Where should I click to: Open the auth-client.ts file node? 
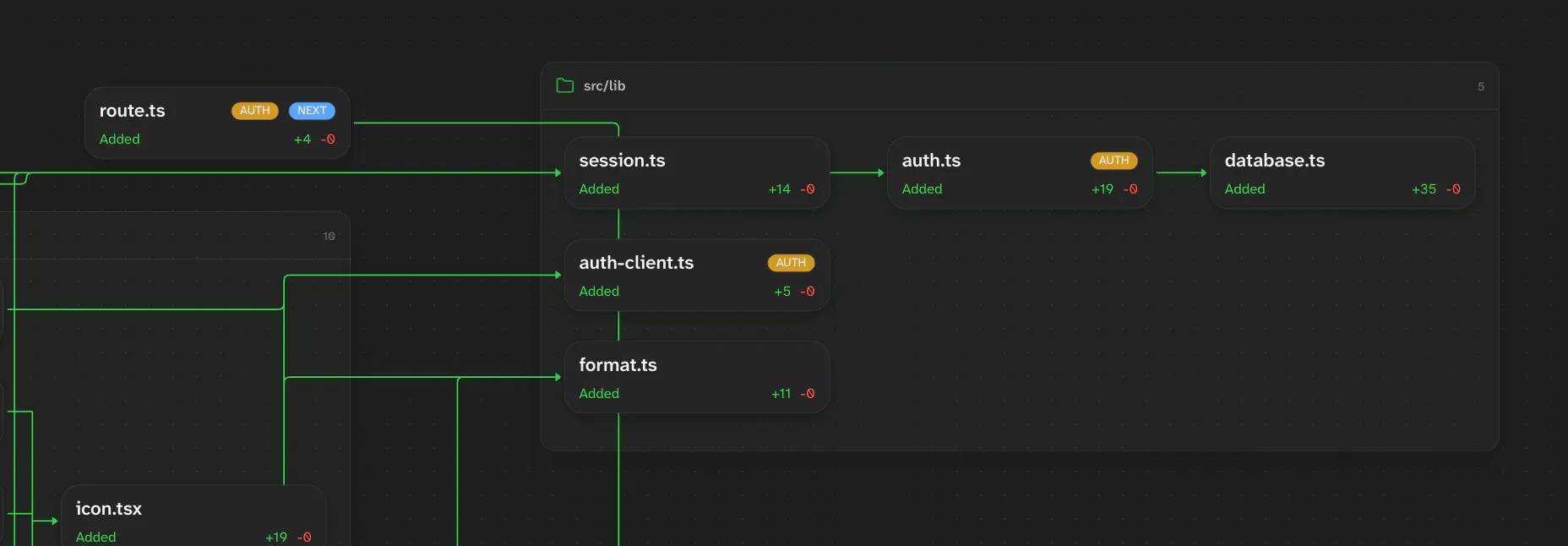pyautogui.click(x=697, y=275)
